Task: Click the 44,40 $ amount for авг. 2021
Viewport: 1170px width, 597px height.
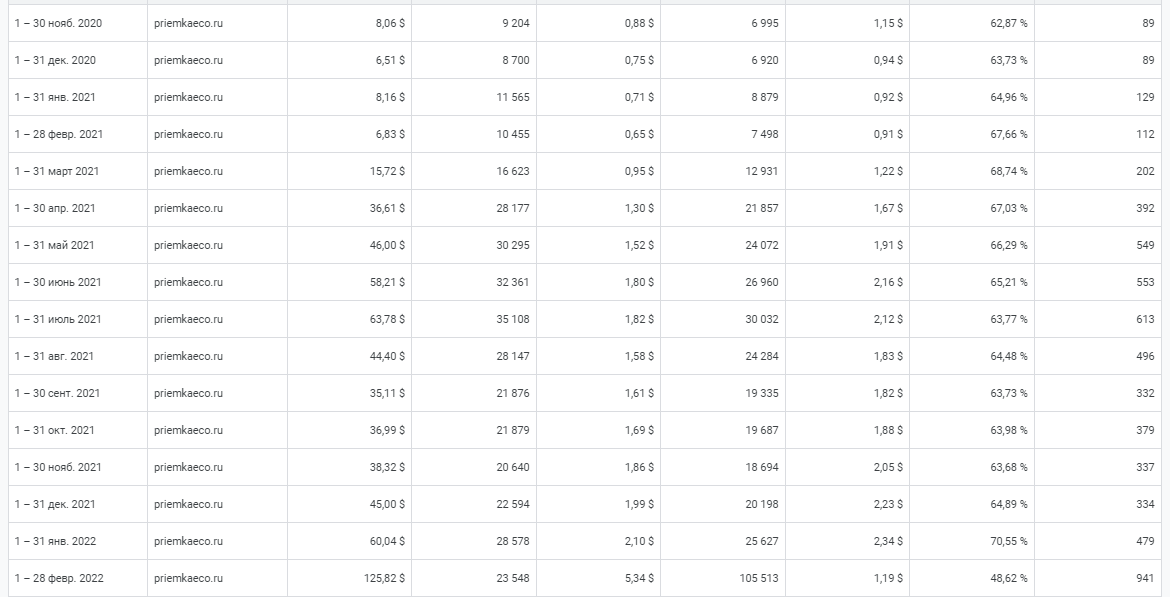Action: point(387,356)
